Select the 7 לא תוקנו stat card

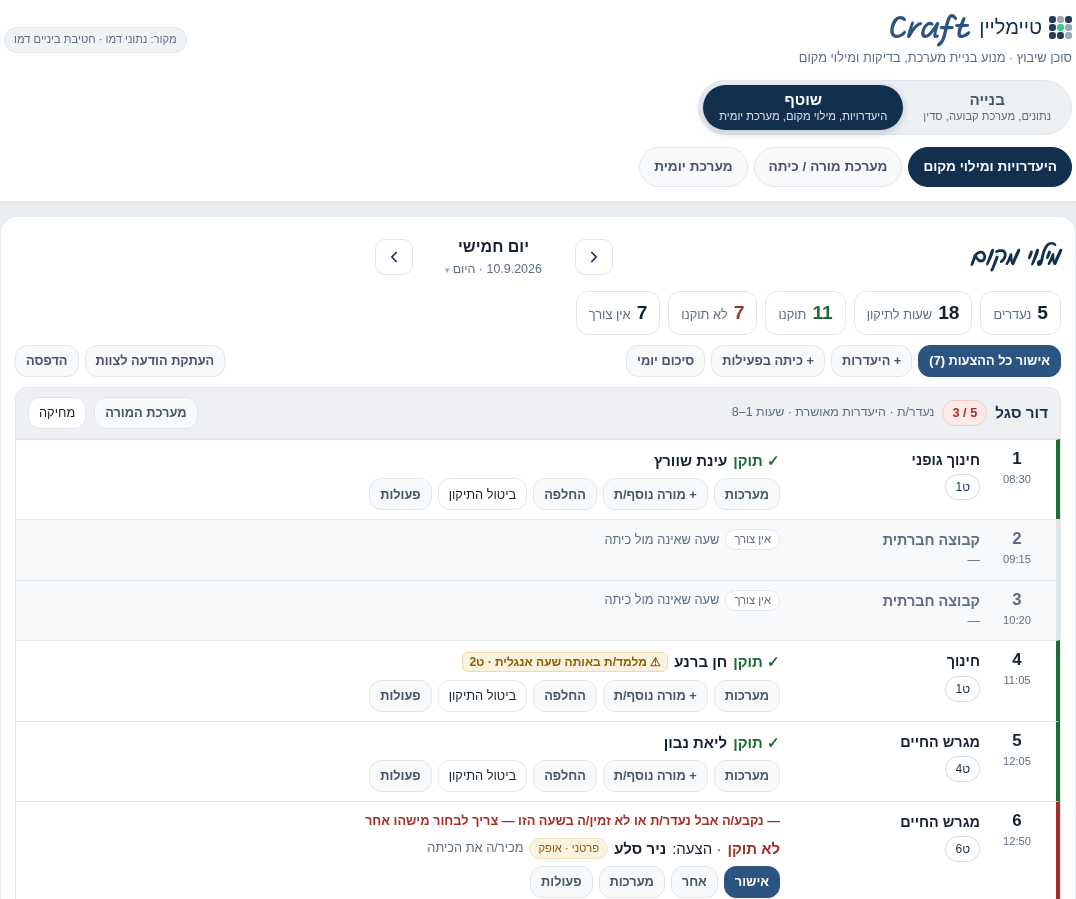click(712, 313)
